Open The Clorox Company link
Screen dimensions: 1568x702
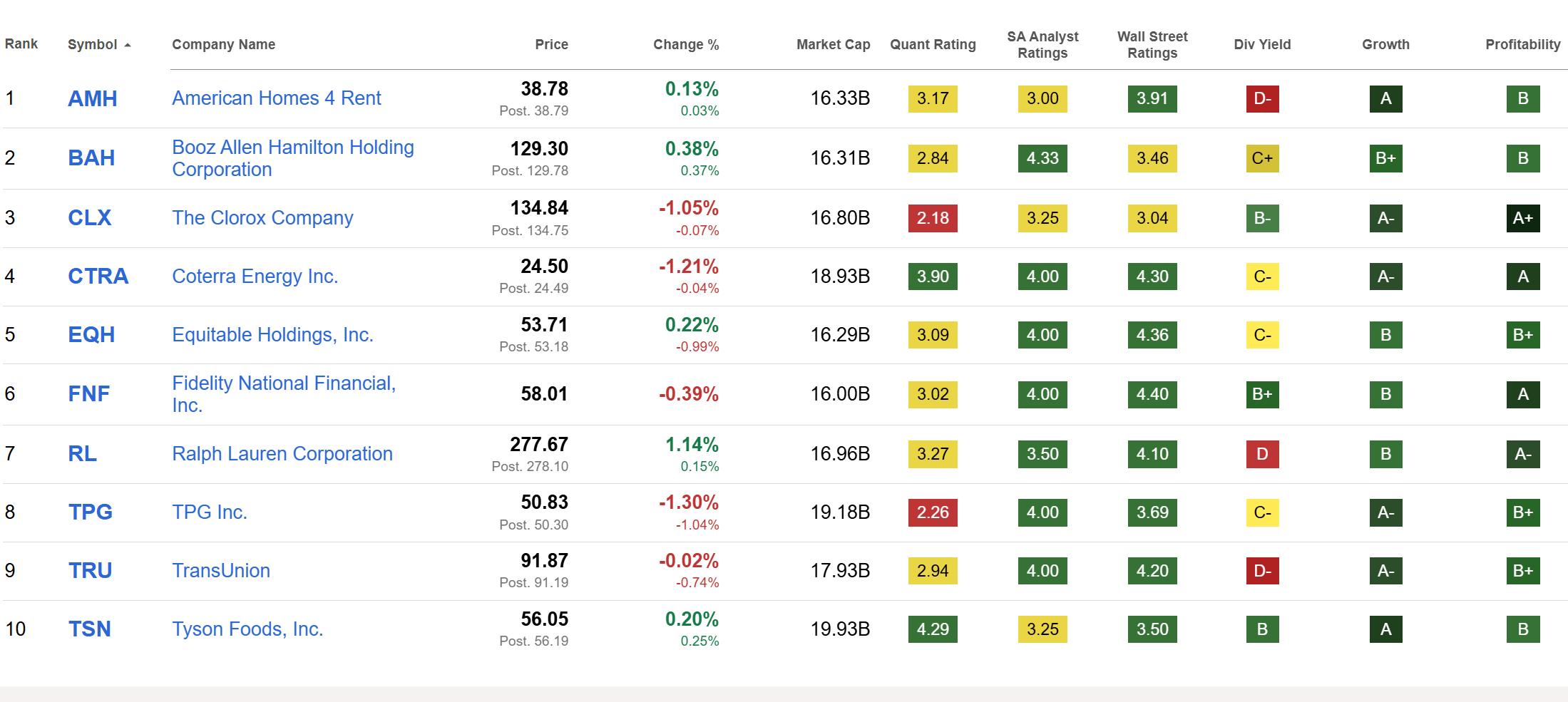pos(262,217)
